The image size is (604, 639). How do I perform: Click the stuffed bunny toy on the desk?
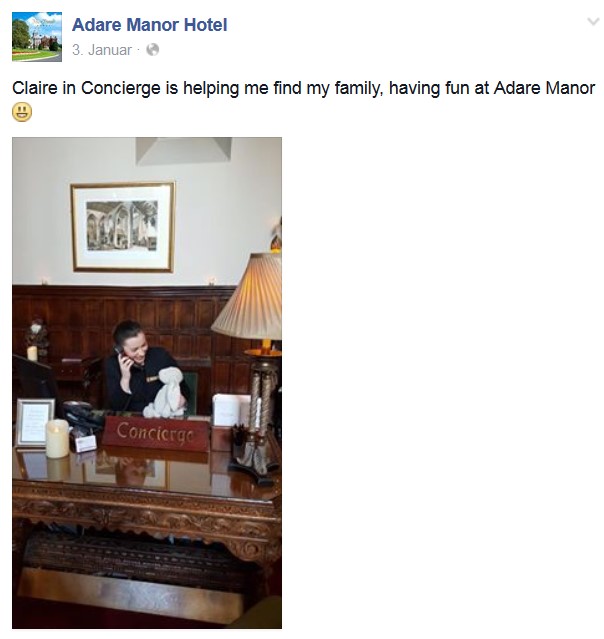[x=167, y=393]
